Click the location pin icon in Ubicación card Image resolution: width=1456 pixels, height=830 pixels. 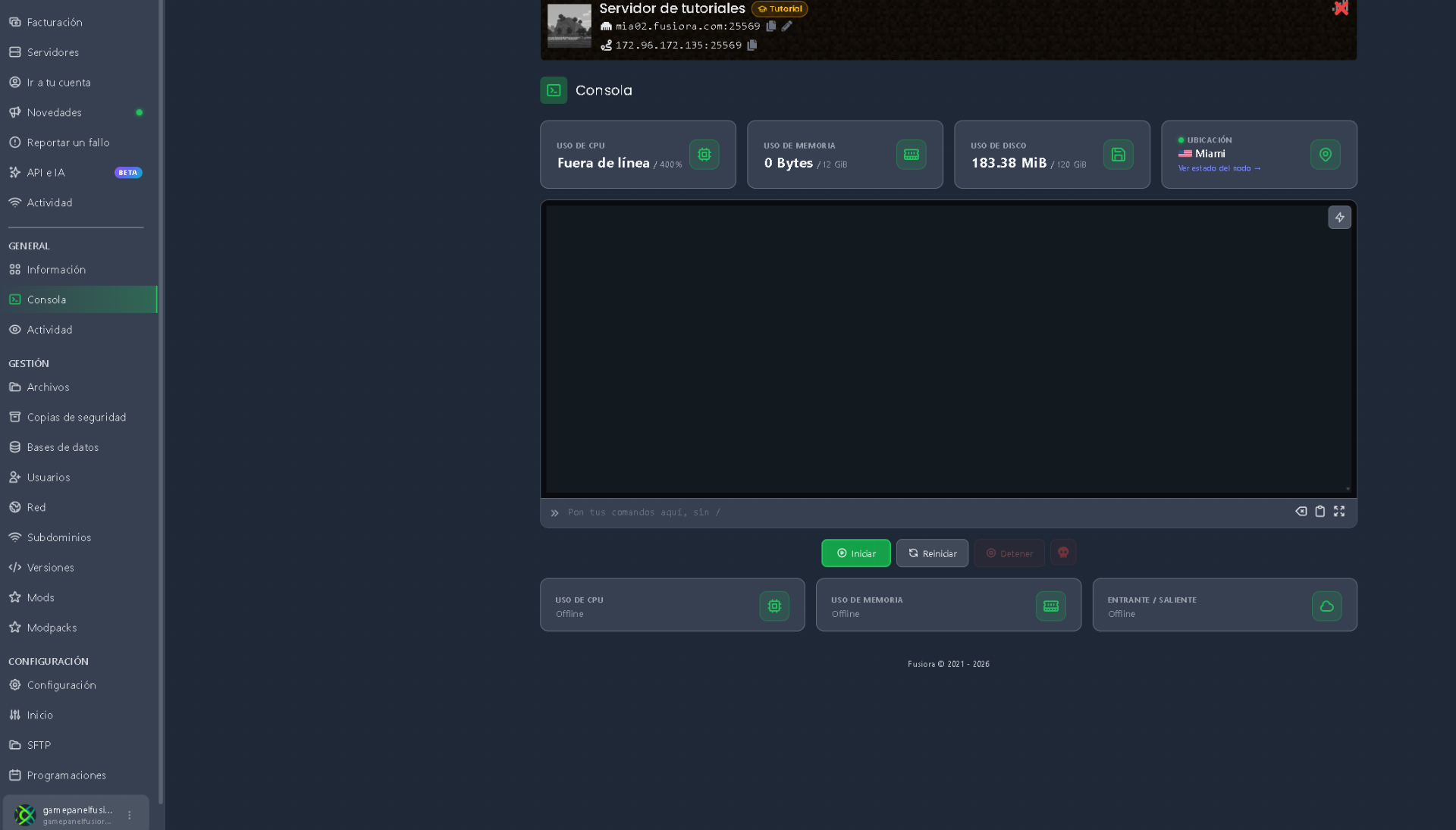click(1325, 155)
